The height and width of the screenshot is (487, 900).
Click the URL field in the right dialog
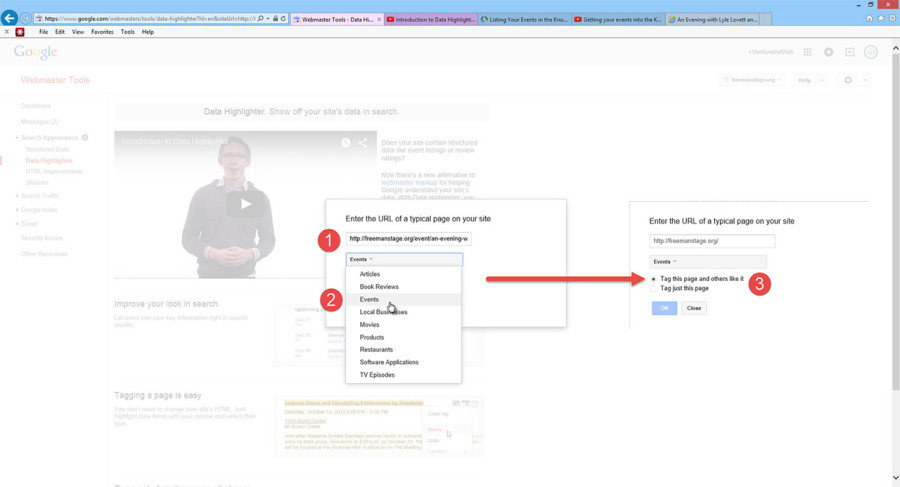click(x=712, y=241)
